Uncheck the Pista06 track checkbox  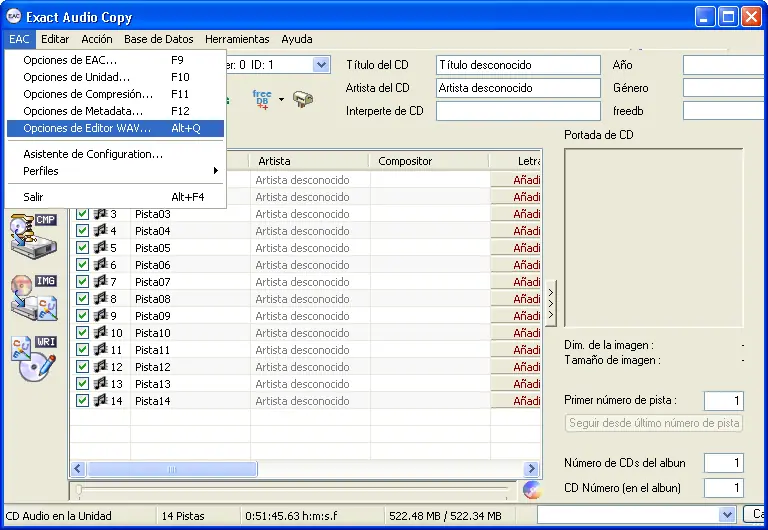[x=82, y=265]
